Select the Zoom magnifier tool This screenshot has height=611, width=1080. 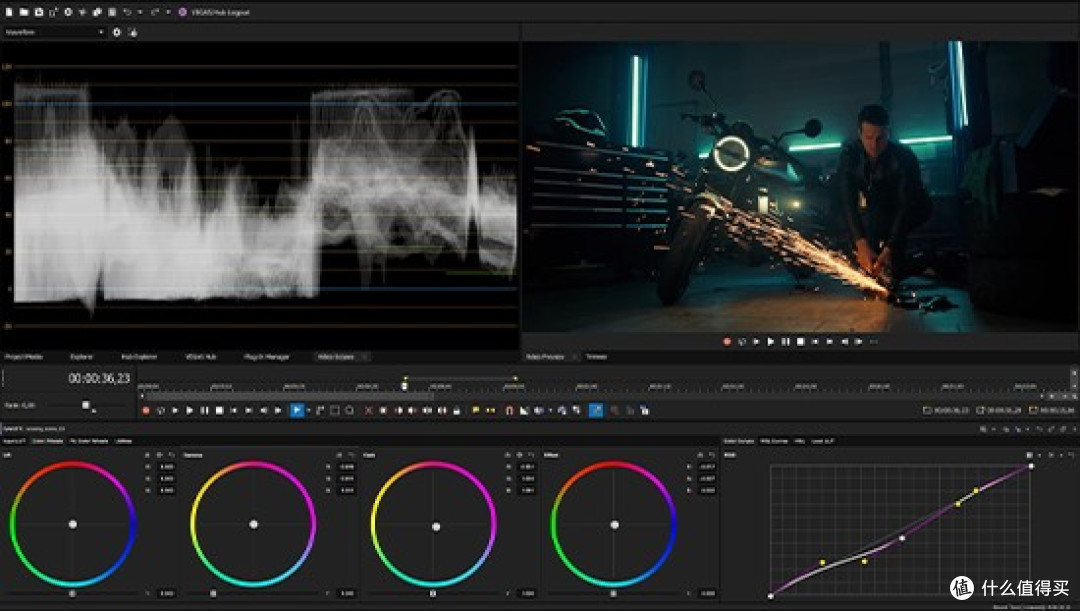350,411
